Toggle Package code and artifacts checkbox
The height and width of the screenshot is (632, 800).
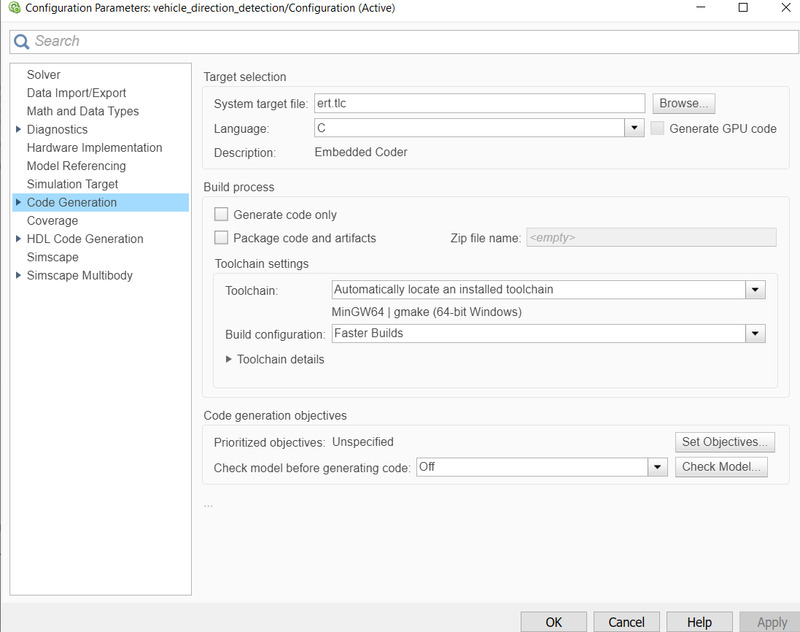pos(221,238)
